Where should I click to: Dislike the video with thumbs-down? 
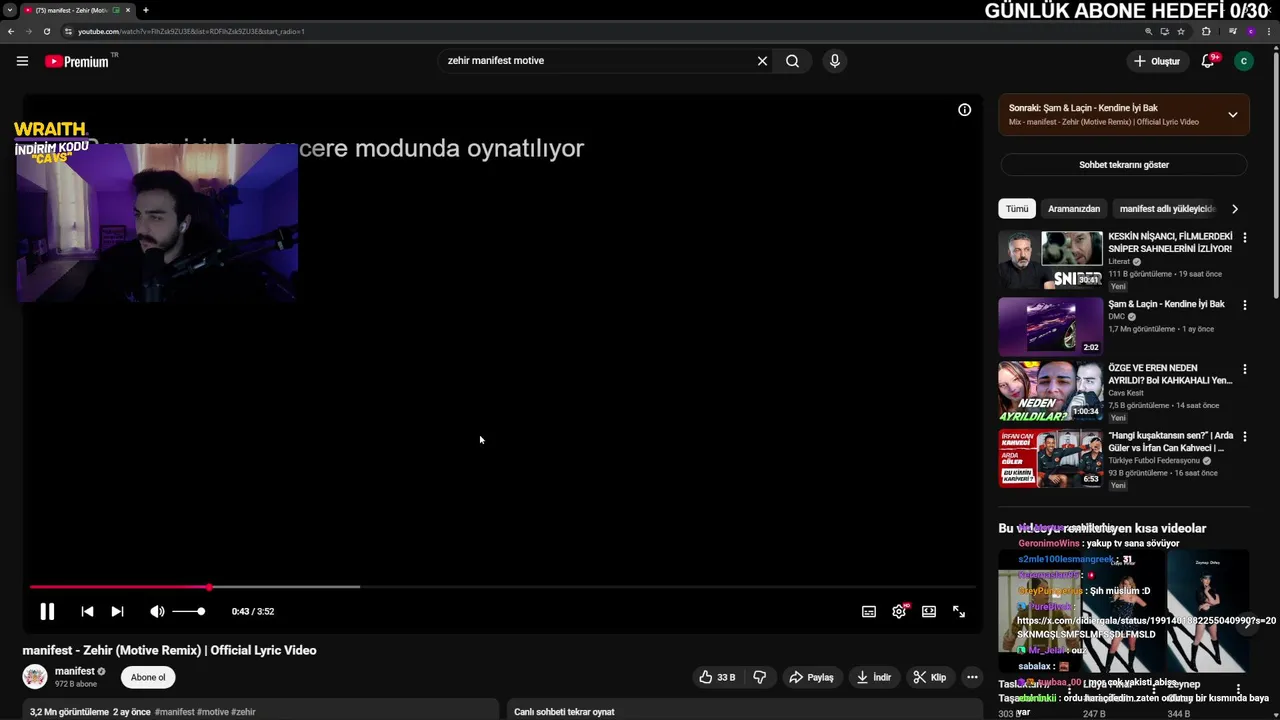point(760,678)
